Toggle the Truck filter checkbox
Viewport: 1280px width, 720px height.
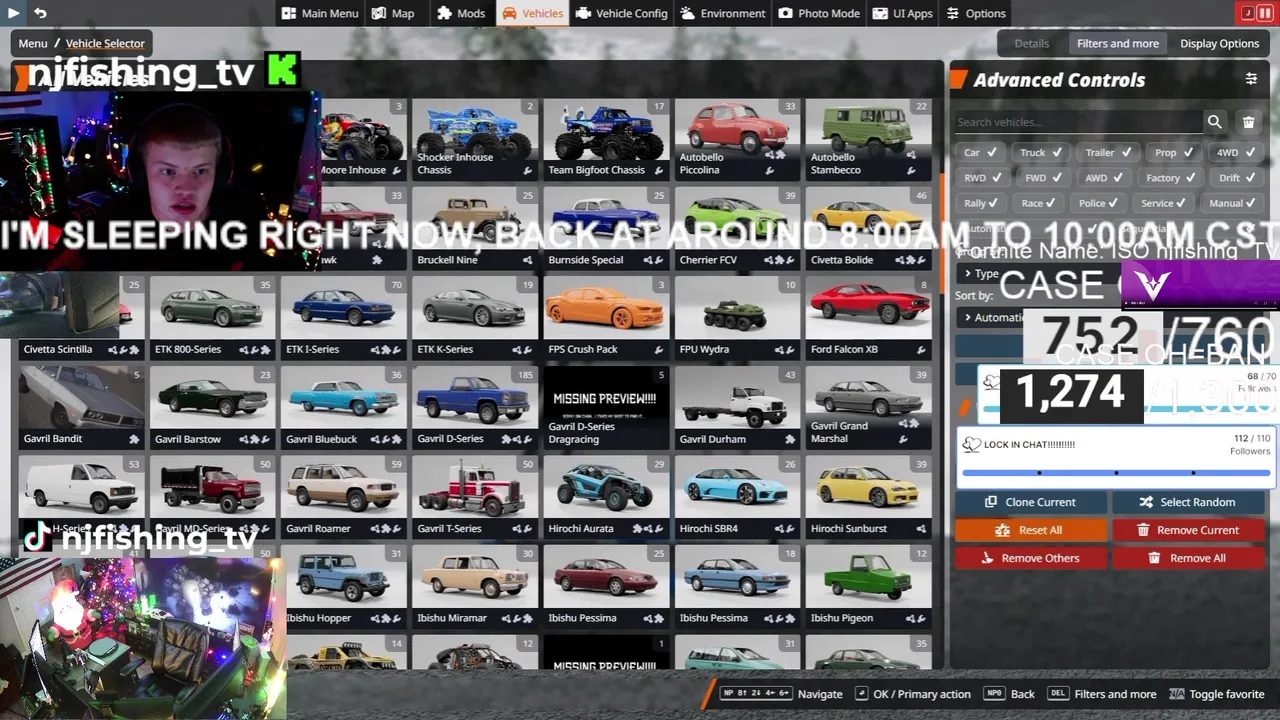pyautogui.click(x=1042, y=152)
